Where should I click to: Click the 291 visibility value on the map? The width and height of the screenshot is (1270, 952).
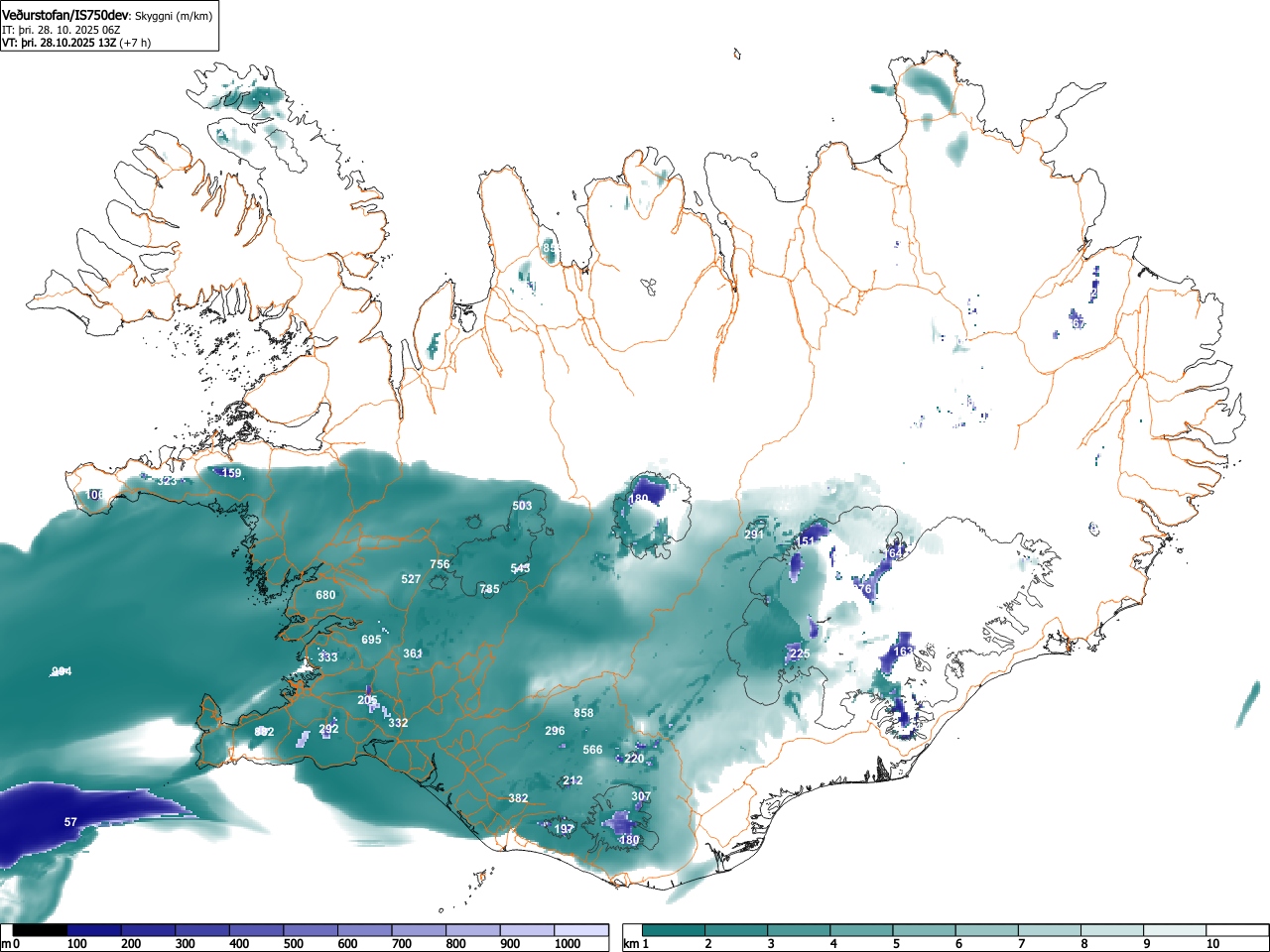pyautogui.click(x=754, y=535)
